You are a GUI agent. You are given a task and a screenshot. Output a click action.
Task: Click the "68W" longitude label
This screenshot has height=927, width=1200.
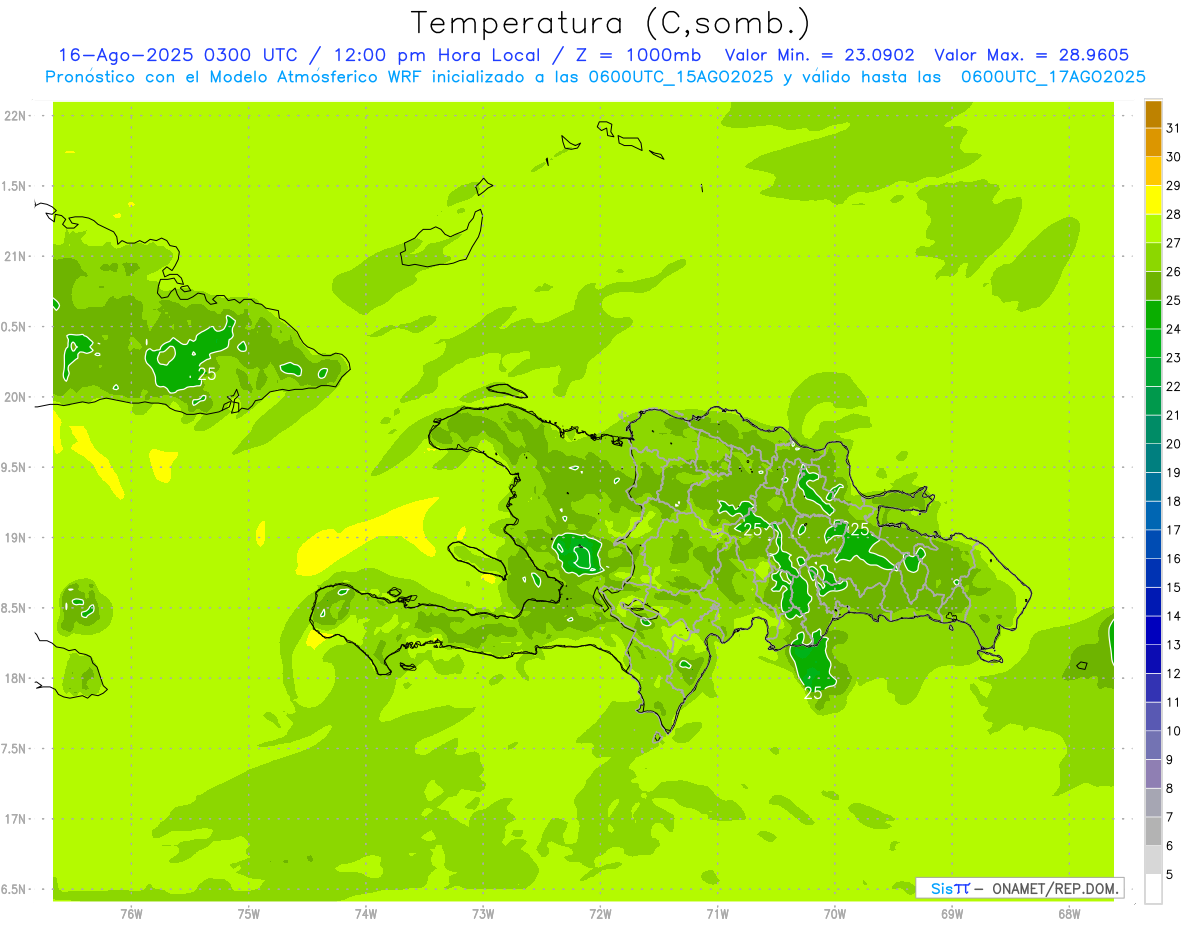coord(1068,914)
